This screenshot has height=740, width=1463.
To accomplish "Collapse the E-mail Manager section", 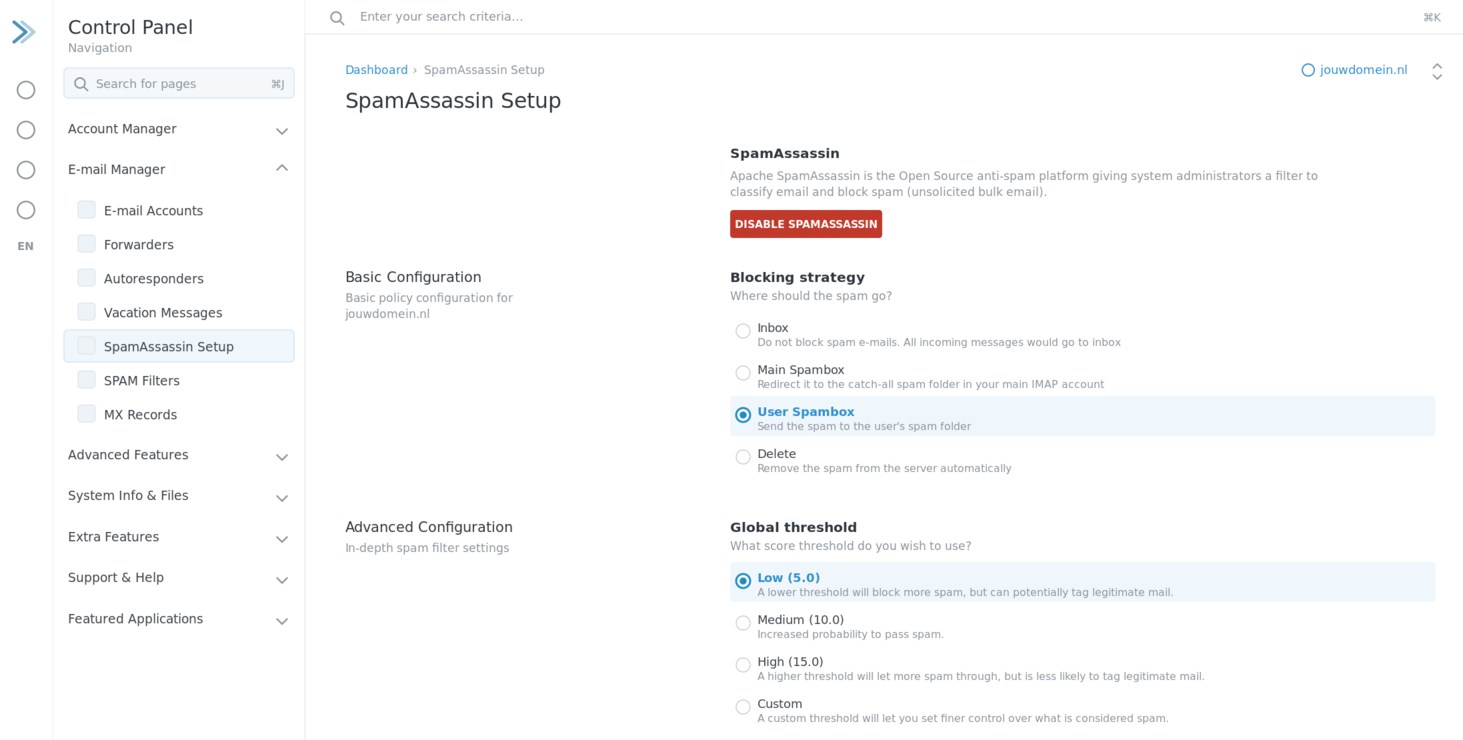I will point(179,169).
